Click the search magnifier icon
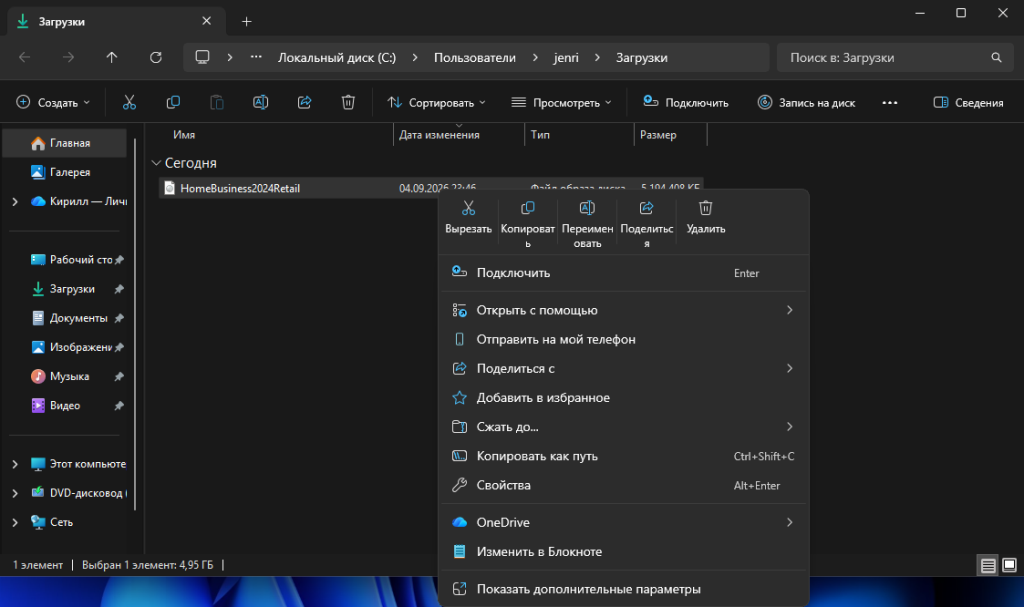 (x=996, y=57)
